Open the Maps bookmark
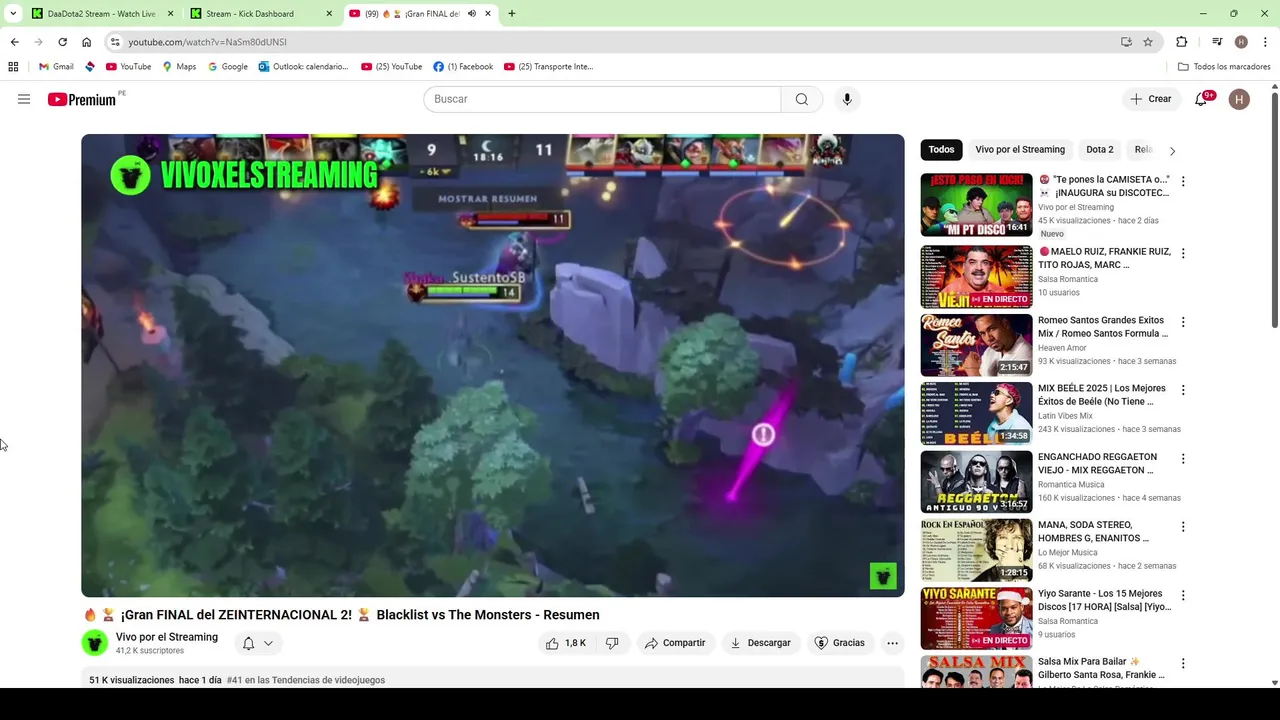1280x720 pixels. (179, 67)
